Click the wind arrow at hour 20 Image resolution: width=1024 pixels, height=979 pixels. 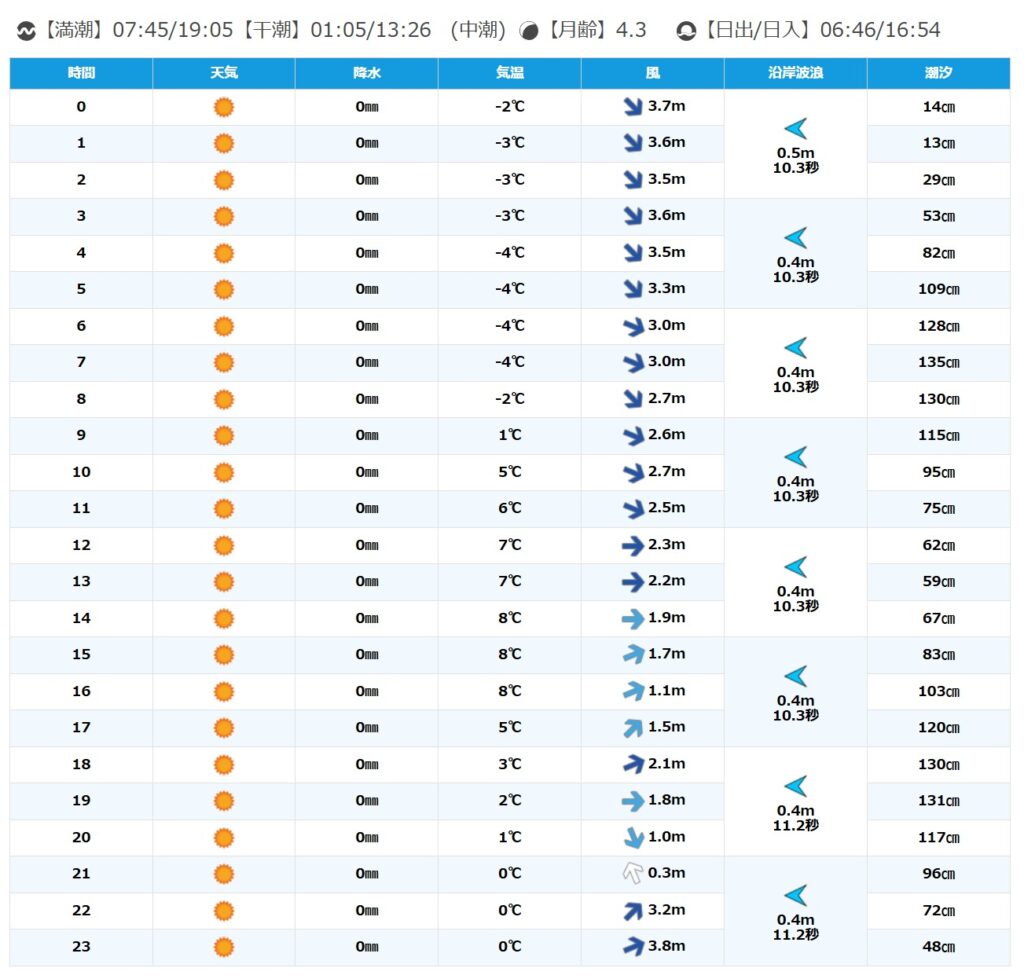(x=632, y=837)
